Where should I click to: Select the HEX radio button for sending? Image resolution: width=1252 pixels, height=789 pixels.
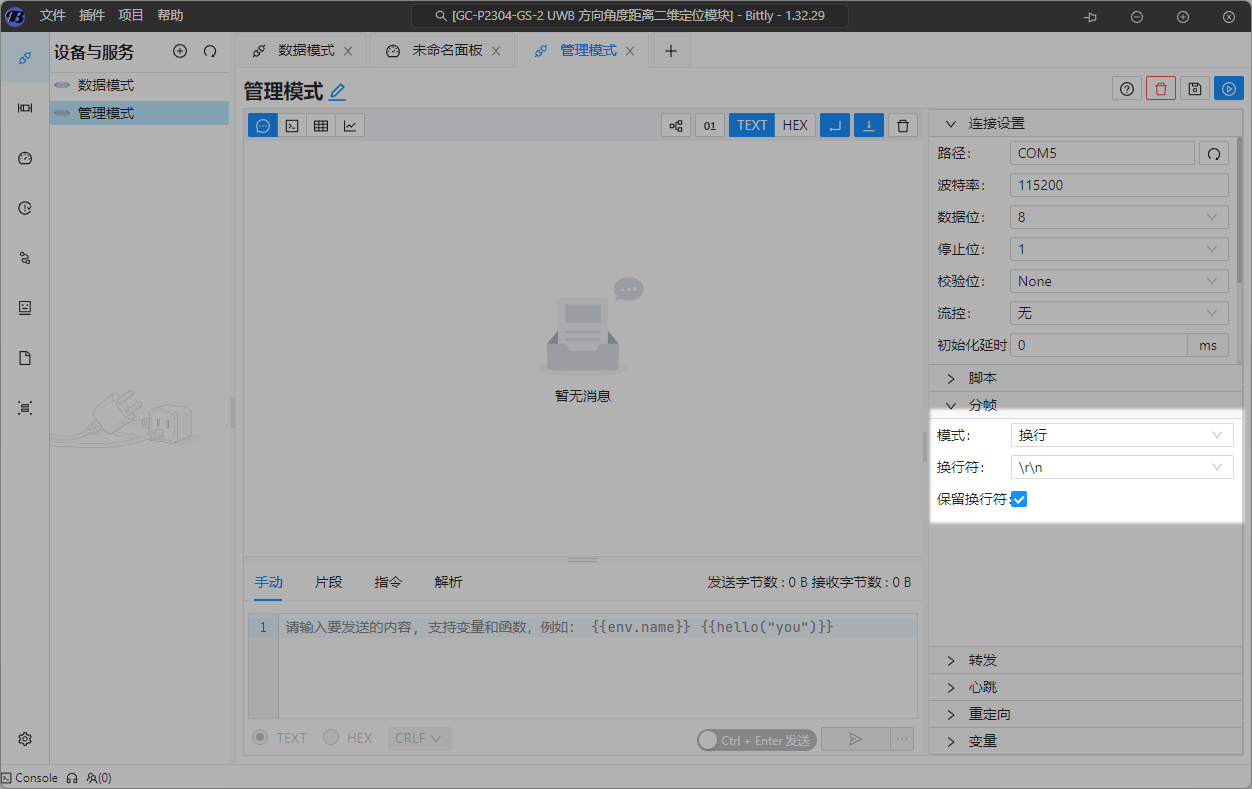[x=331, y=738]
